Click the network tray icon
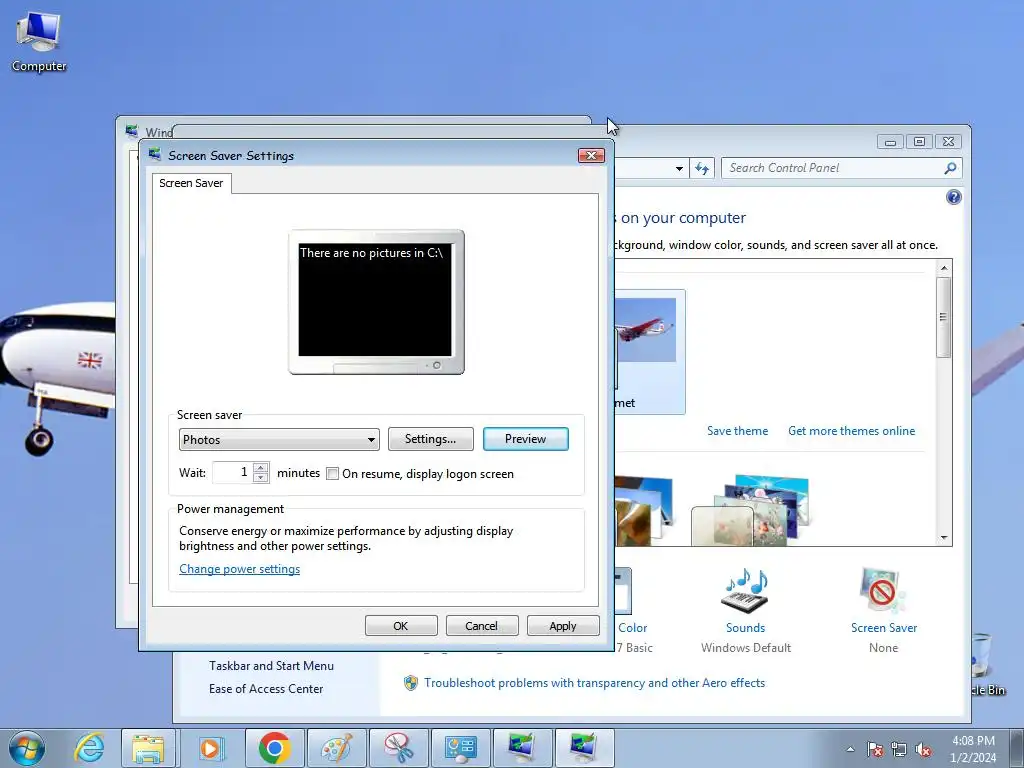 (x=899, y=749)
